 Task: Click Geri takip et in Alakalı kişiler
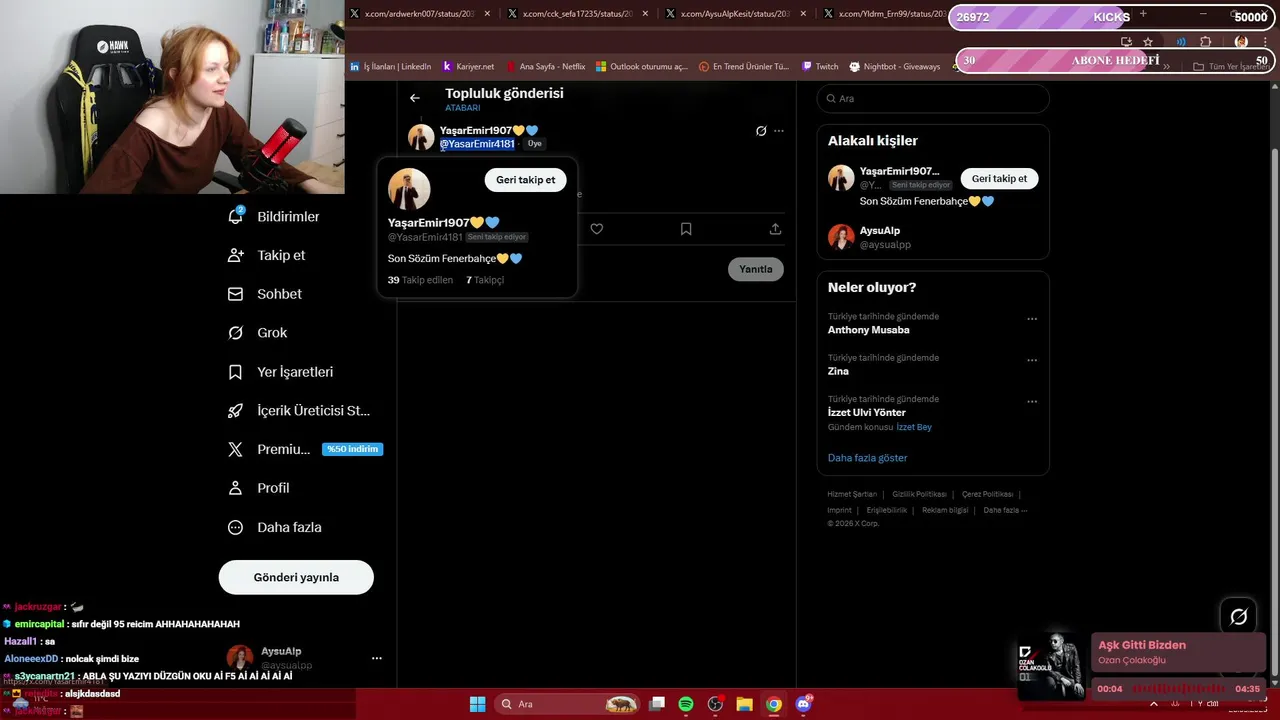[x=1000, y=179]
